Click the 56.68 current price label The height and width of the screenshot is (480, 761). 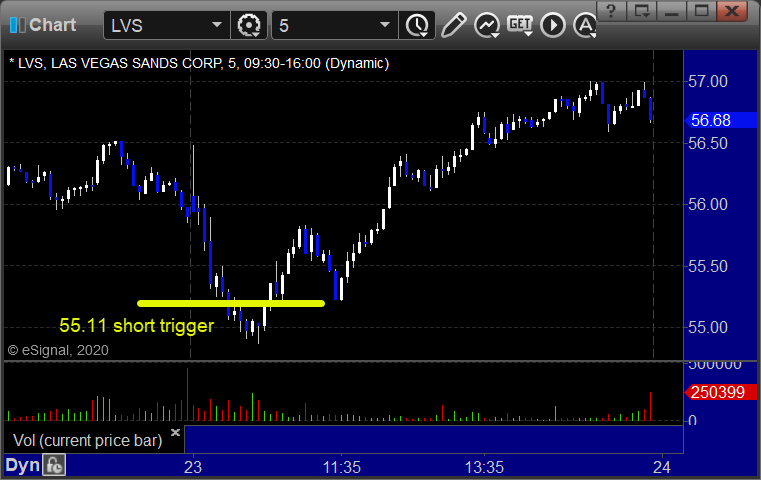coord(720,120)
